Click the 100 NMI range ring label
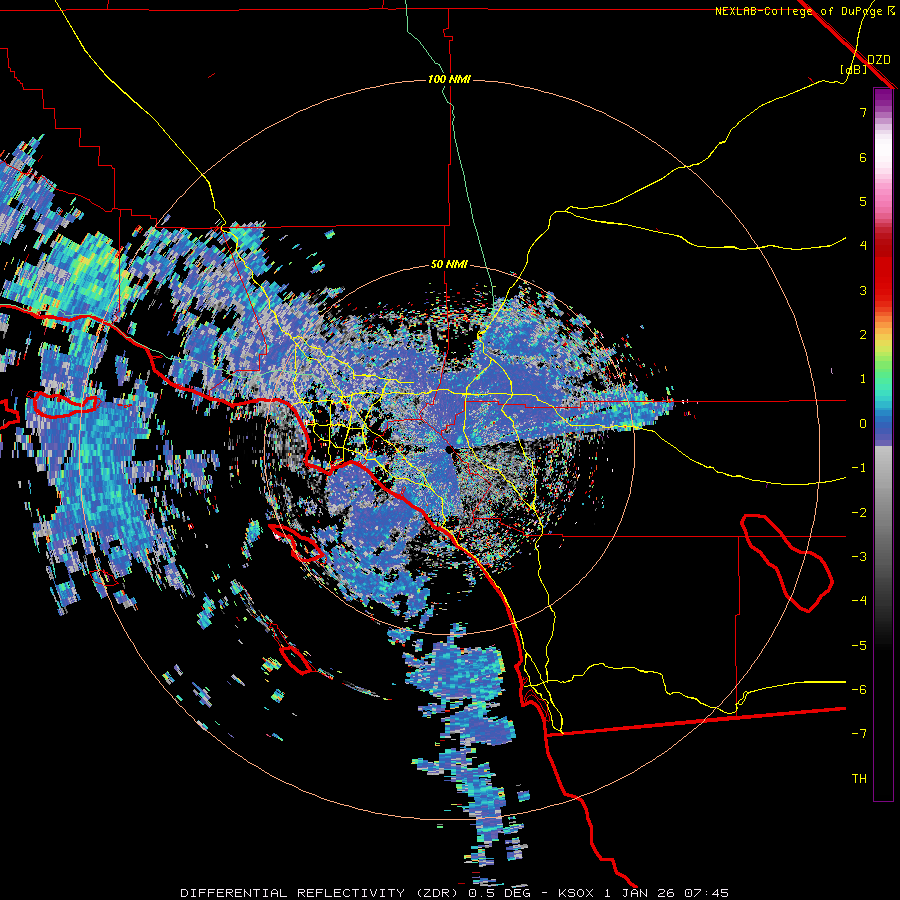 point(449,79)
